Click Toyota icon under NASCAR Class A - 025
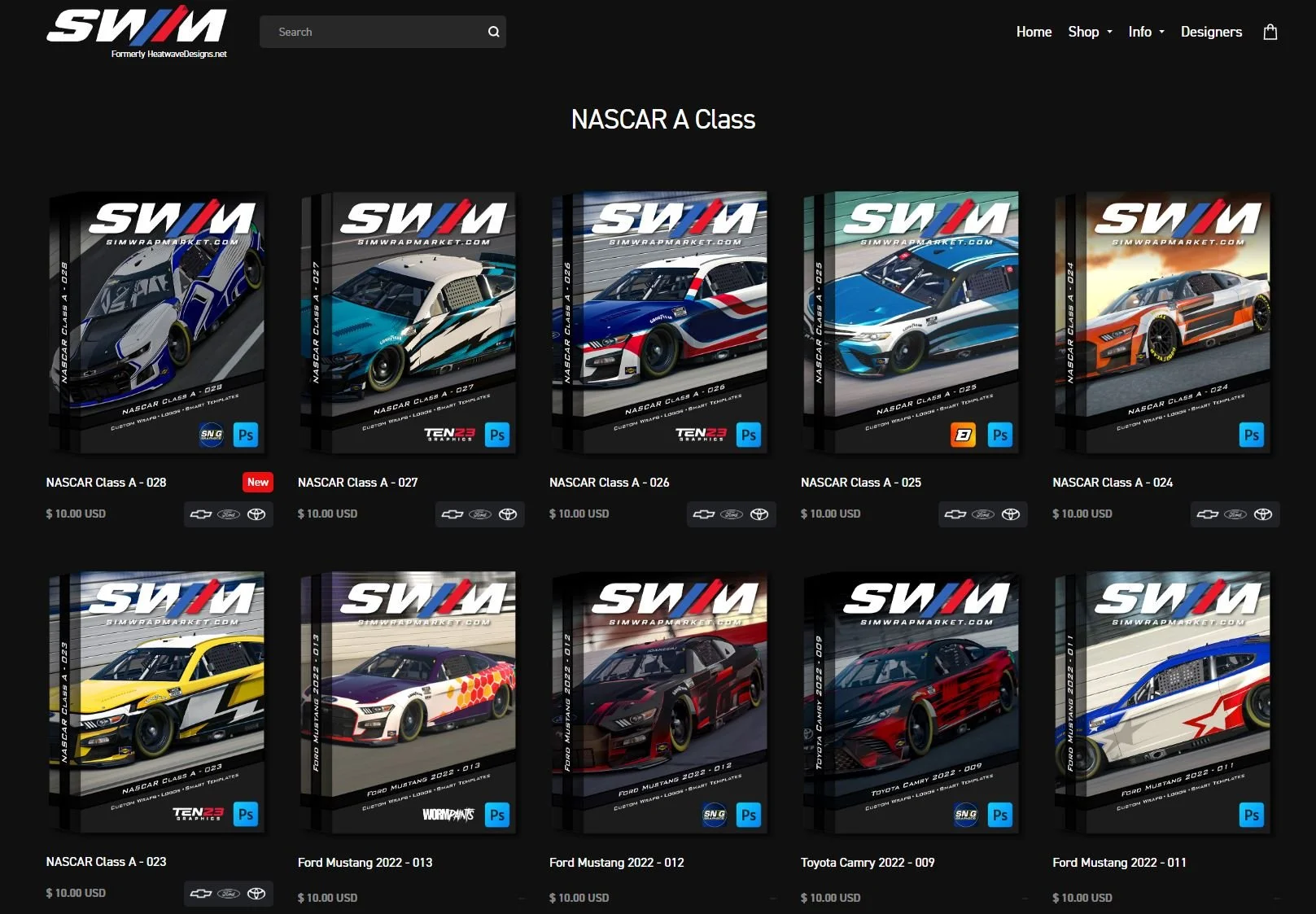The height and width of the screenshot is (914, 1316). click(x=1011, y=514)
